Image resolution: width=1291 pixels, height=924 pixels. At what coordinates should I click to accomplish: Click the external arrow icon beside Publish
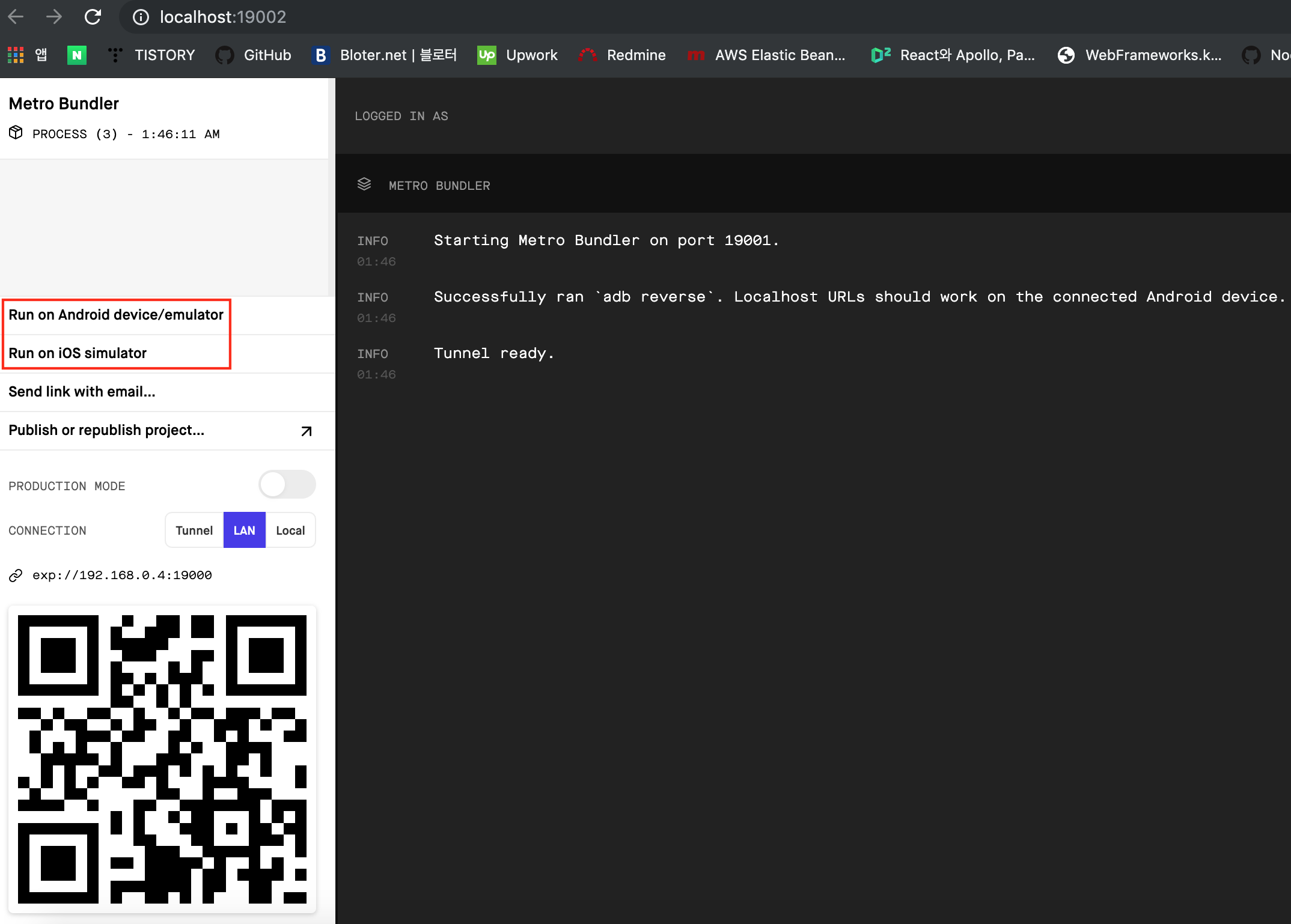pos(307,431)
